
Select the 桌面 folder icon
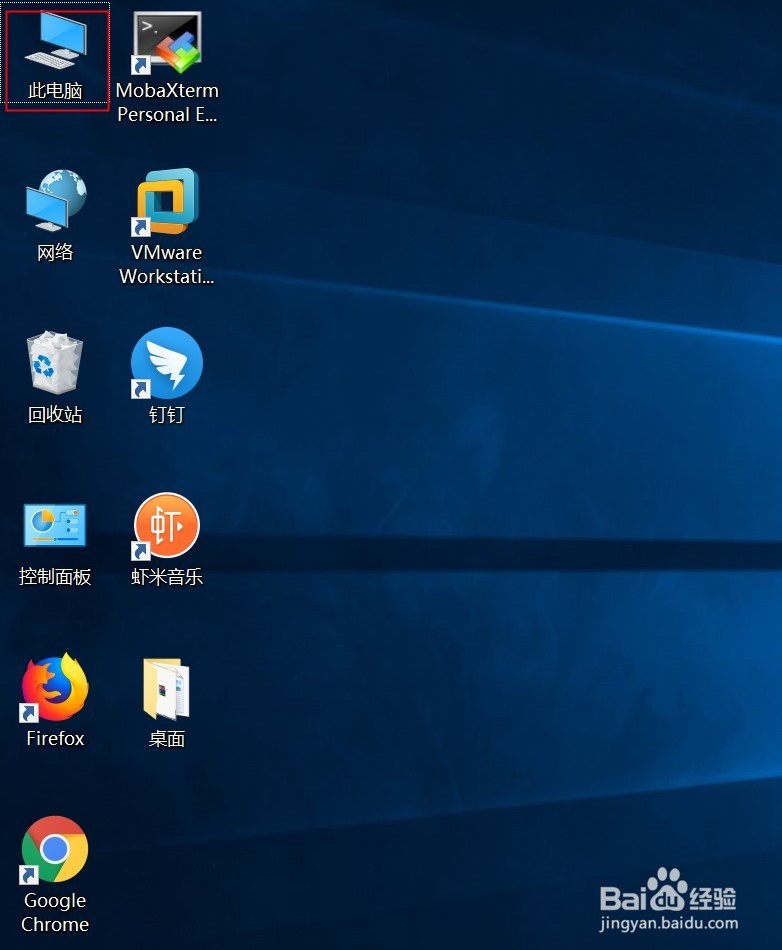(x=167, y=689)
